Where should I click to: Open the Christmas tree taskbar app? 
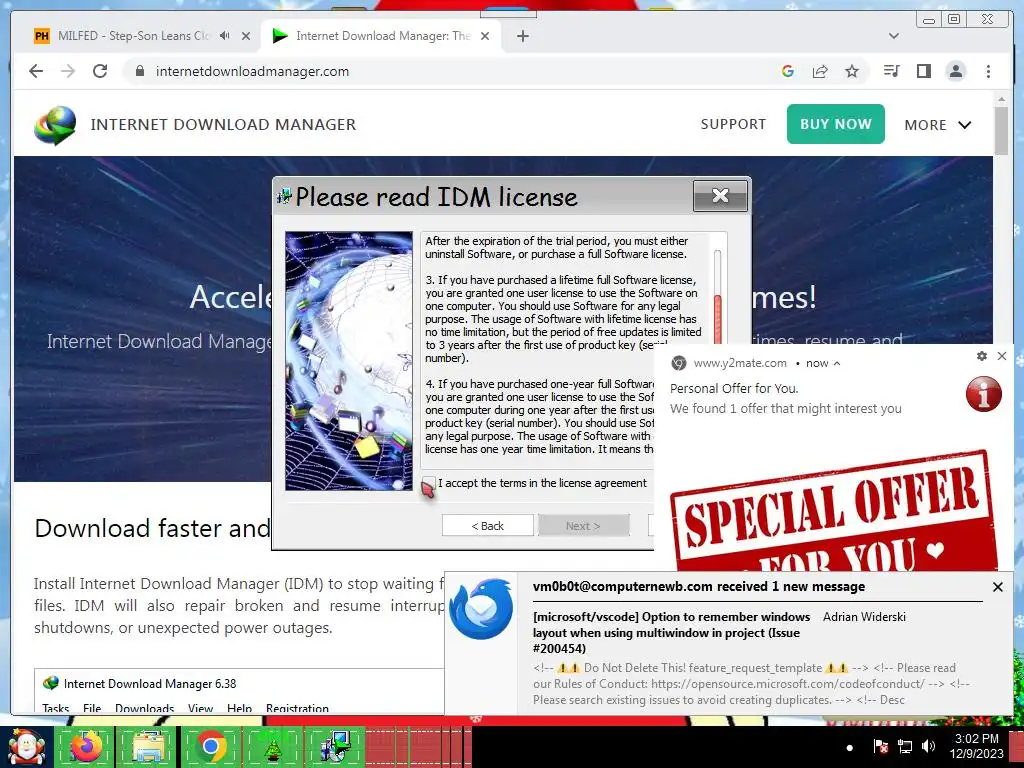click(272, 748)
